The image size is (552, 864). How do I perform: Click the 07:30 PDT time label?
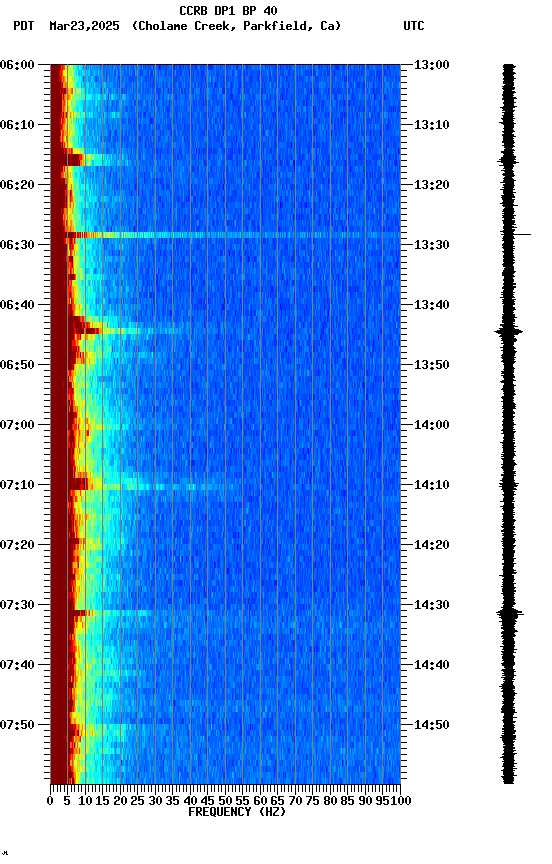(x=17, y=605)
